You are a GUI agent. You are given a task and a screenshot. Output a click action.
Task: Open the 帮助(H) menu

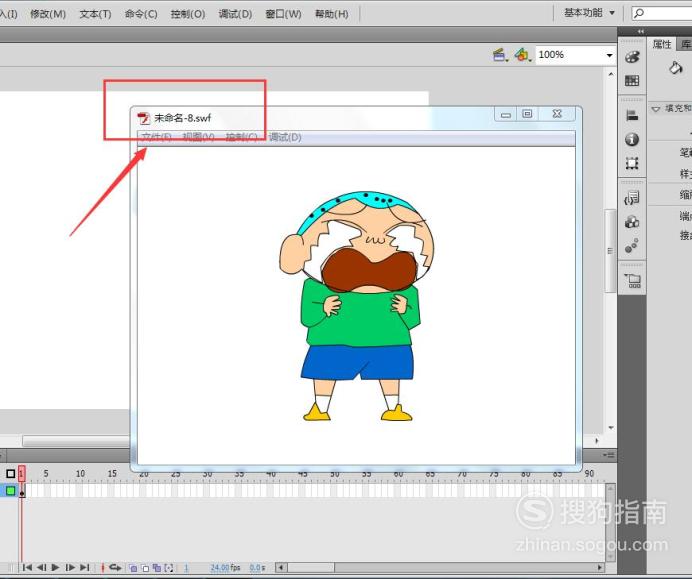point(332,14)
